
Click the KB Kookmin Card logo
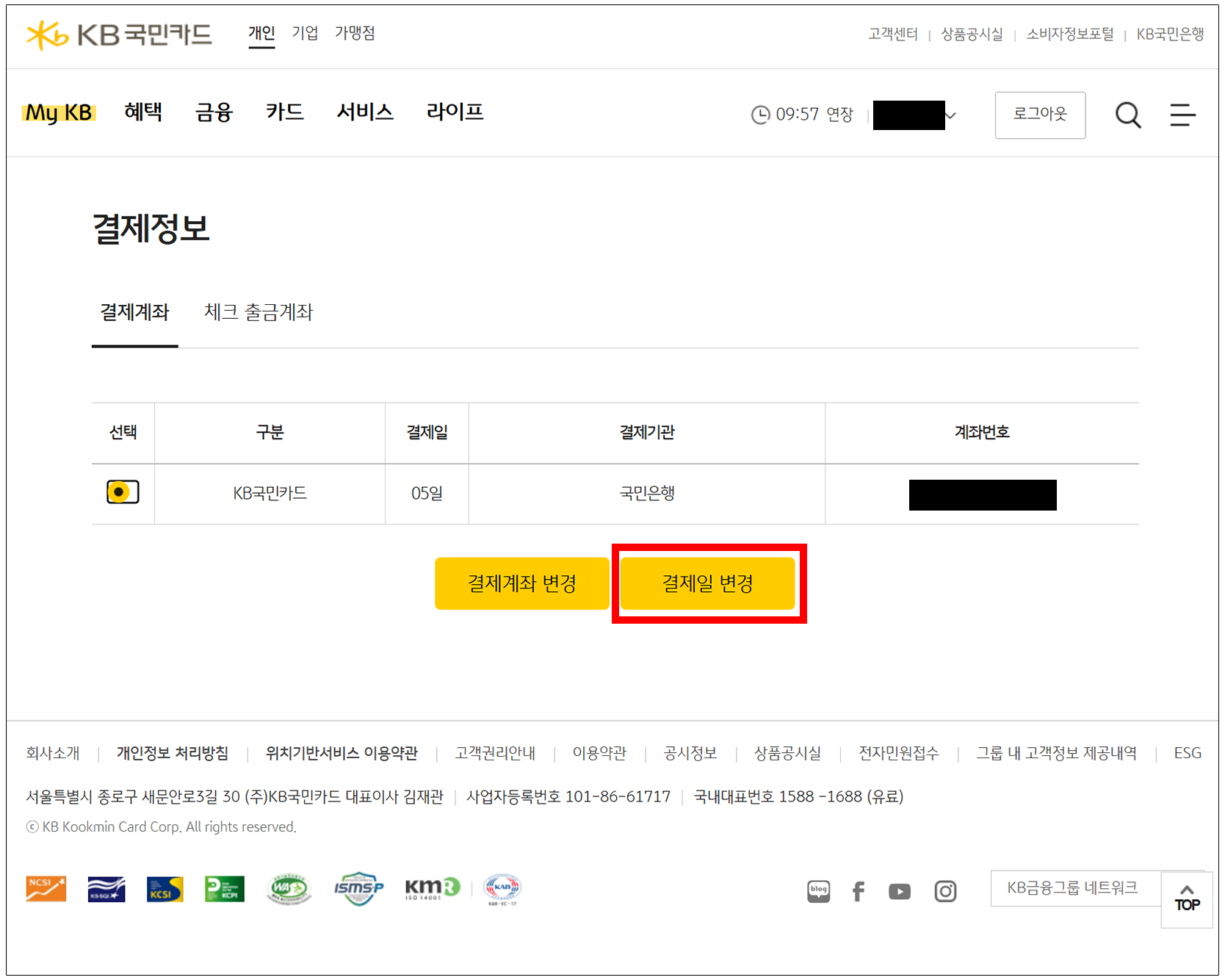click(119, 35)
